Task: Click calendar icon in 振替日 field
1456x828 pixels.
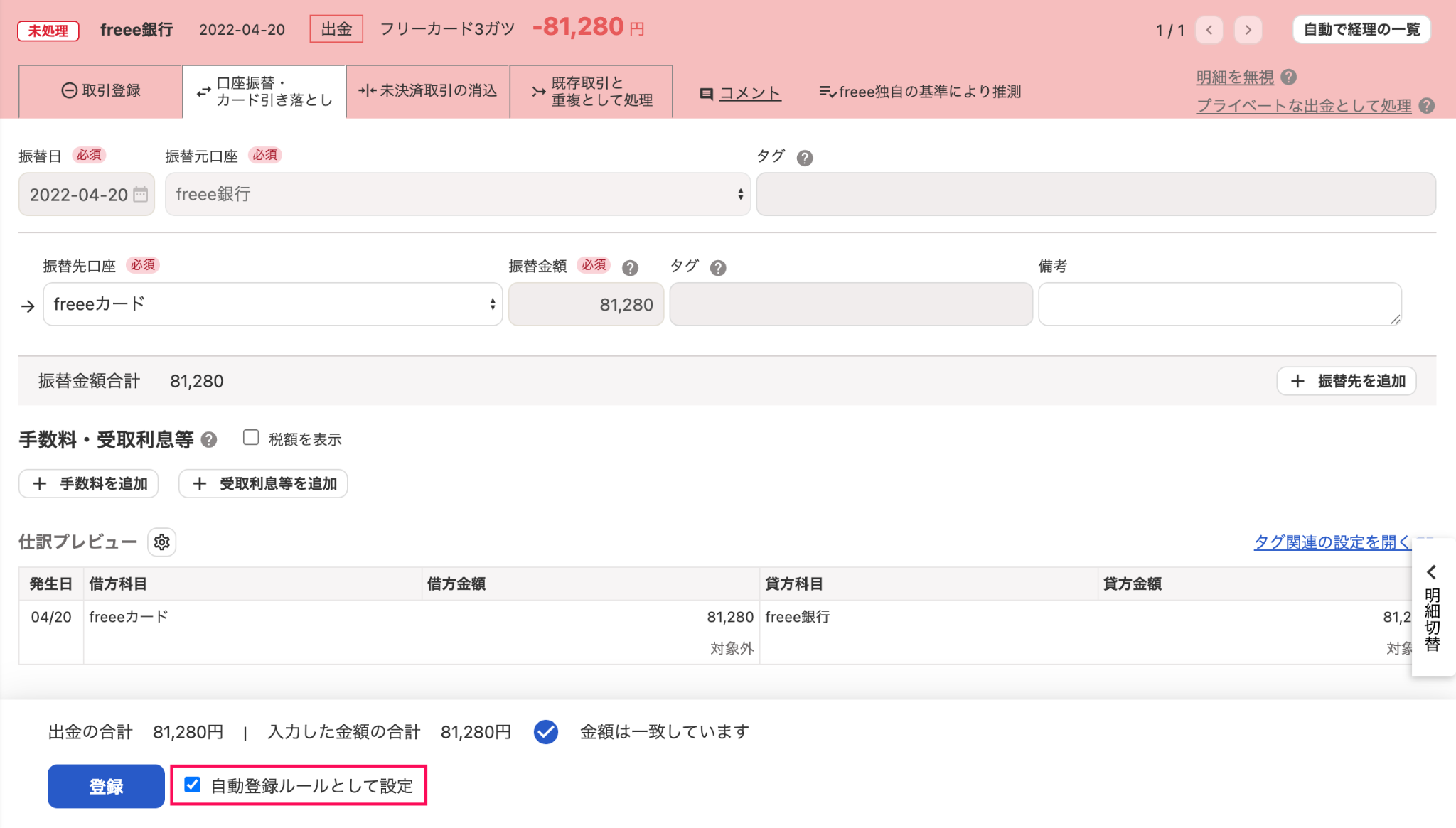Action: (141, 194)
